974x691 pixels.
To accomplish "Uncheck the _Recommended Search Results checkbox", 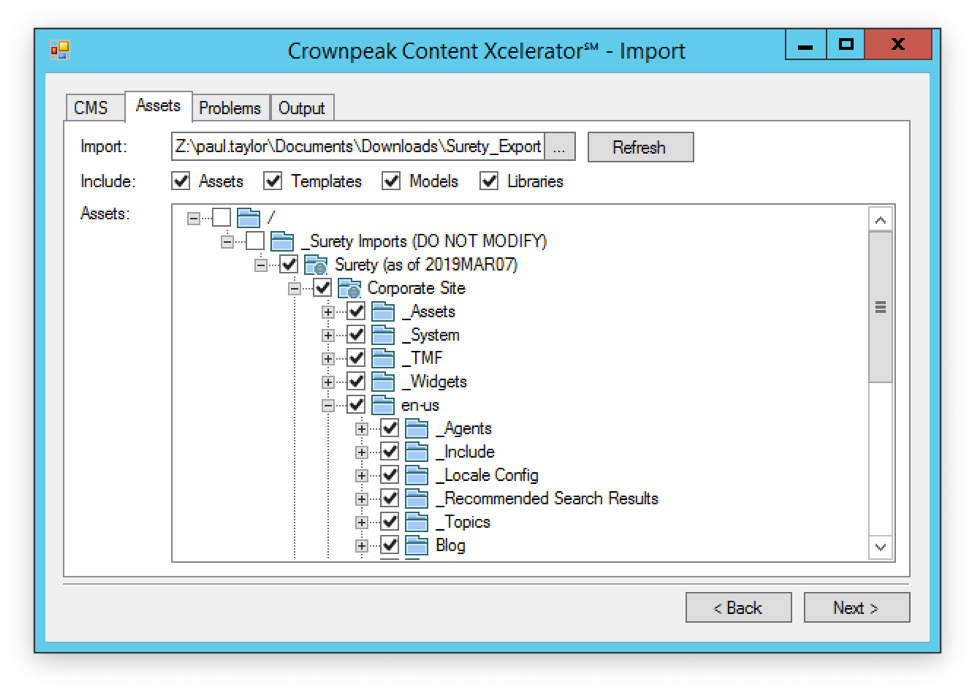I will (x=389, y=498).
